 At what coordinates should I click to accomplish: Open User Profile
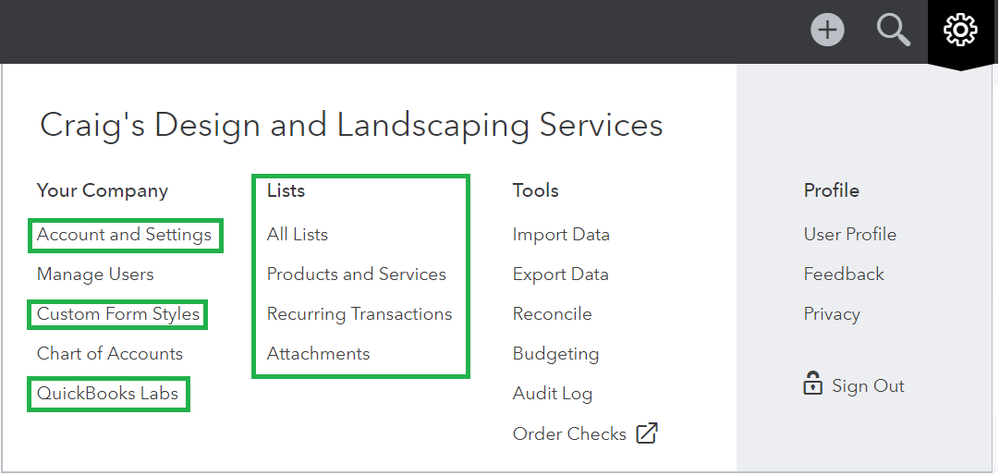coord(850,234)
